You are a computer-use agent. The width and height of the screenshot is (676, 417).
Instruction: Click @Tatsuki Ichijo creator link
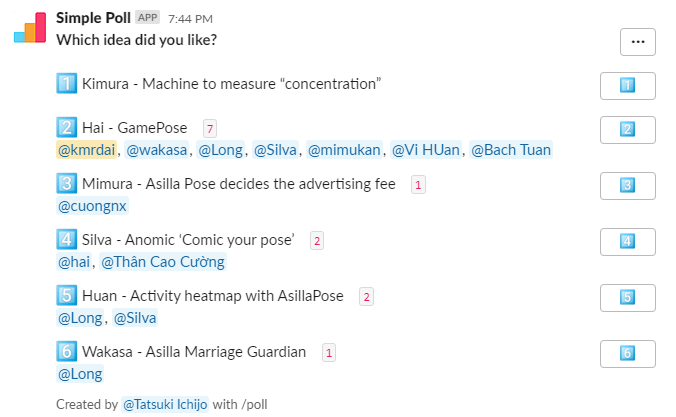click(x=165, y=404)
